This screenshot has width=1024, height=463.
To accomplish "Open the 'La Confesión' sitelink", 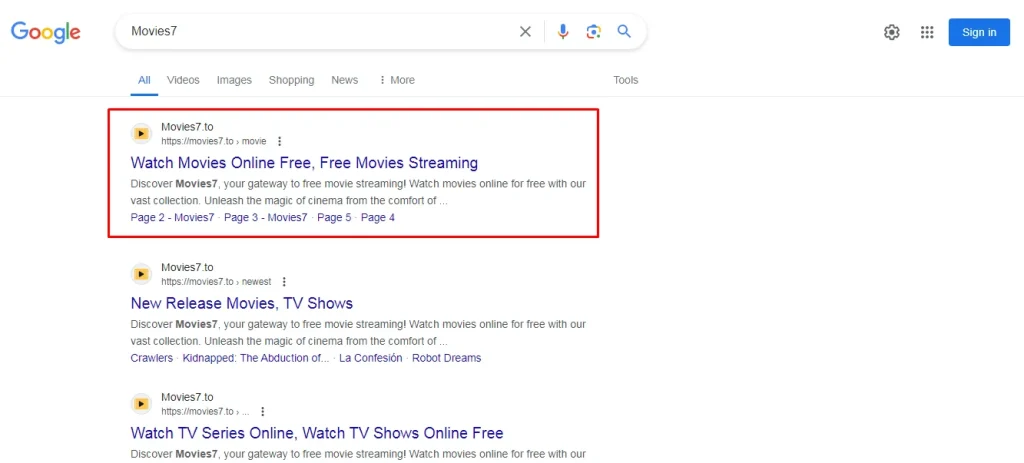I will click(x=371, y=358).
